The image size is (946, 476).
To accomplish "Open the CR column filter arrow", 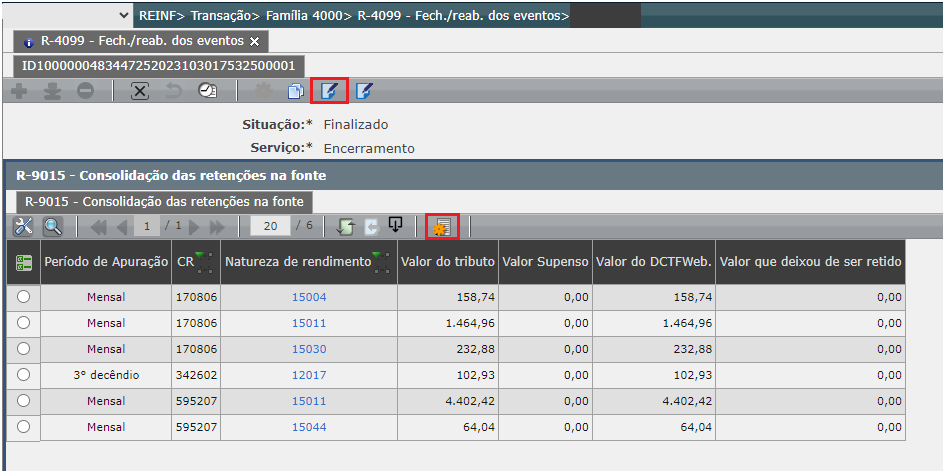I will click(204, 262).
